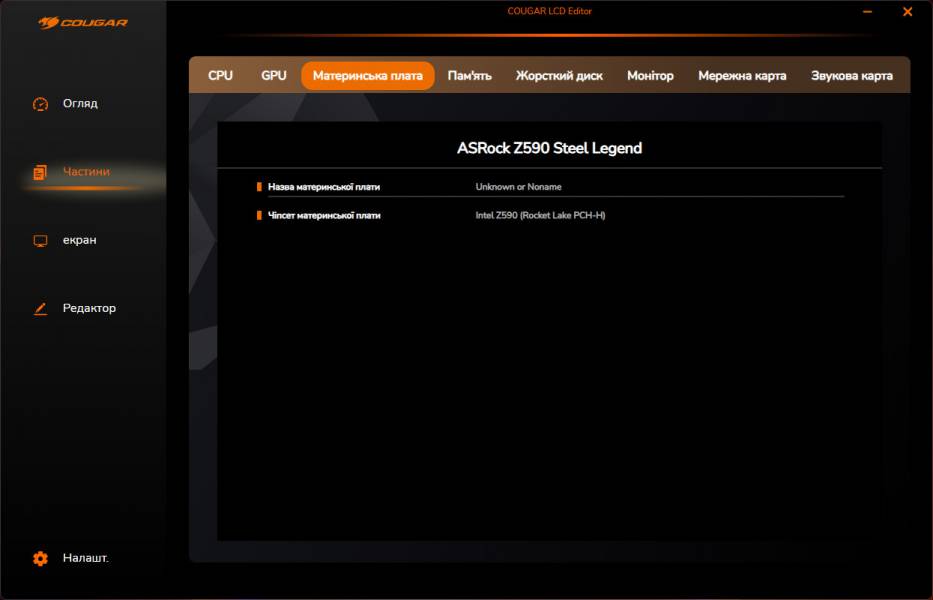Click the Intel Z590 (Rocket Lake PCH-H) value
The image size is (933, 600).
[540, 215]
